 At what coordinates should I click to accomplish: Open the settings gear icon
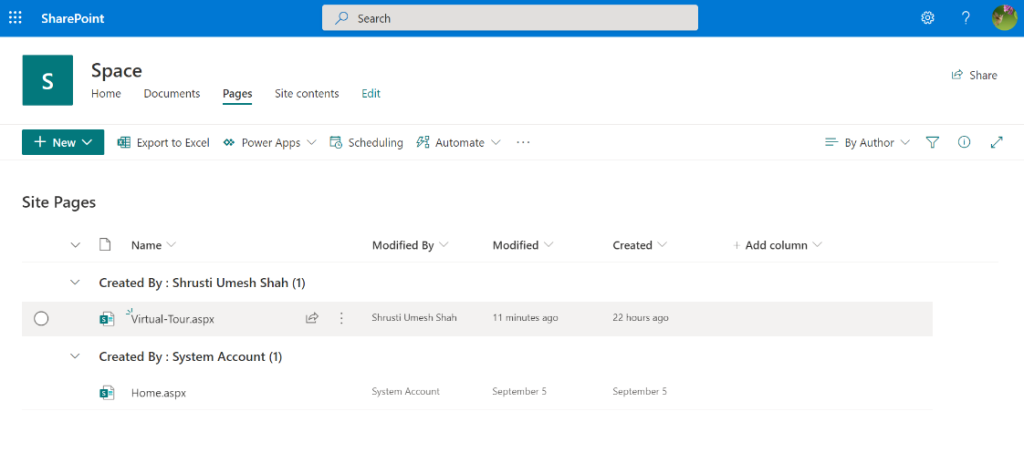click(927, 18)
